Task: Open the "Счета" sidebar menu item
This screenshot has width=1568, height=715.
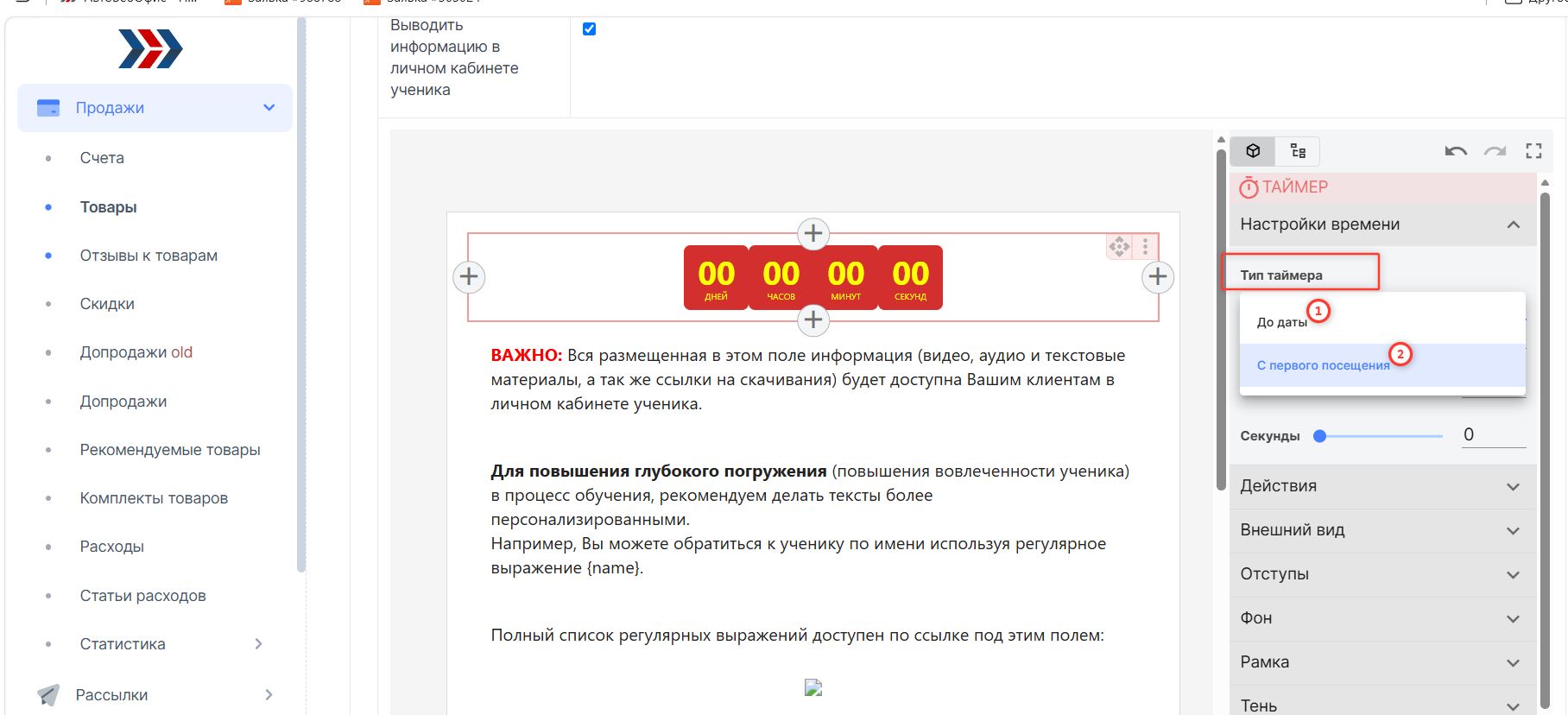Action: [102, 158]
